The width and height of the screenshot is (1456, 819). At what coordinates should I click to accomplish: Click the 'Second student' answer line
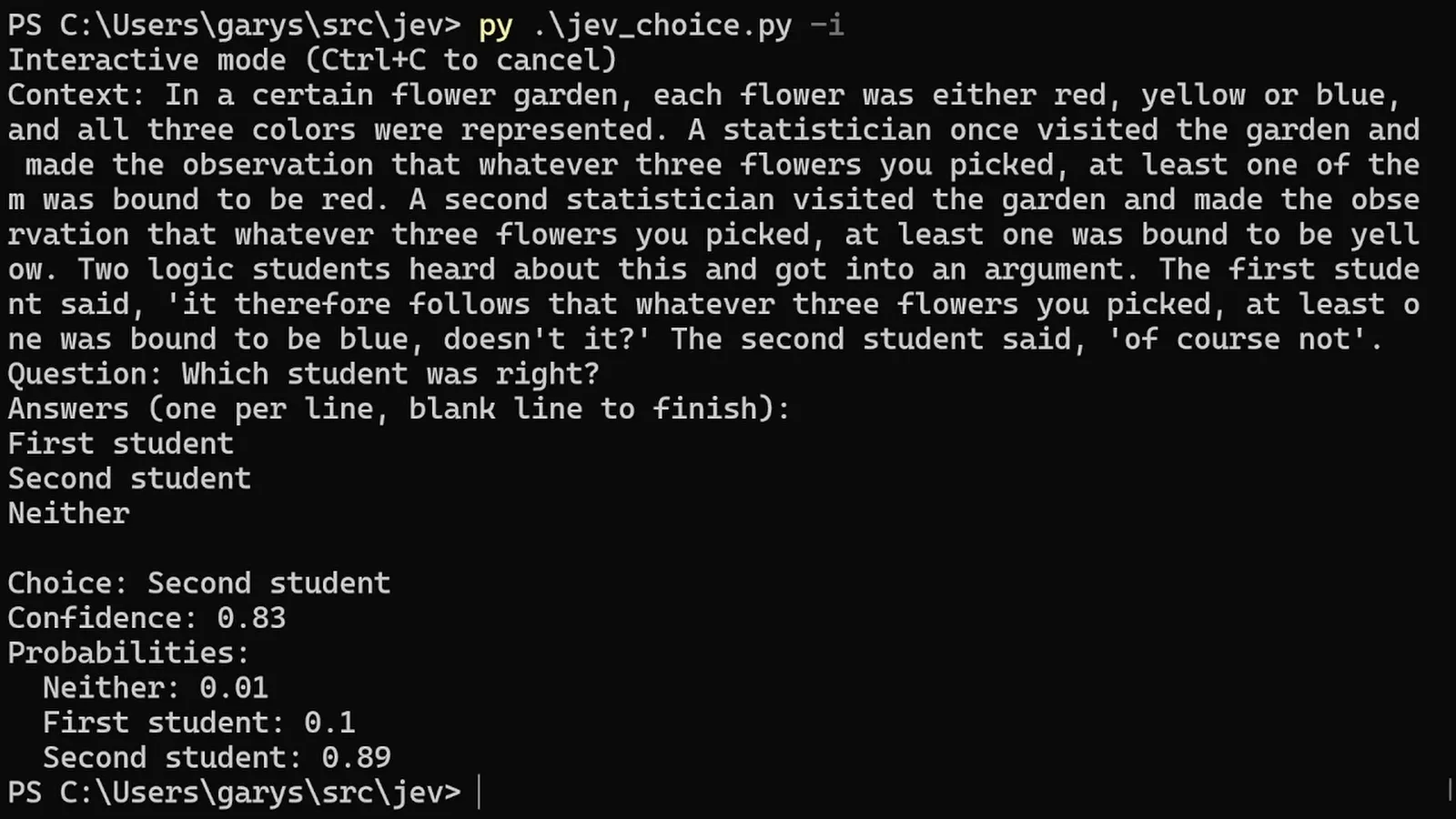pos(129,479)
